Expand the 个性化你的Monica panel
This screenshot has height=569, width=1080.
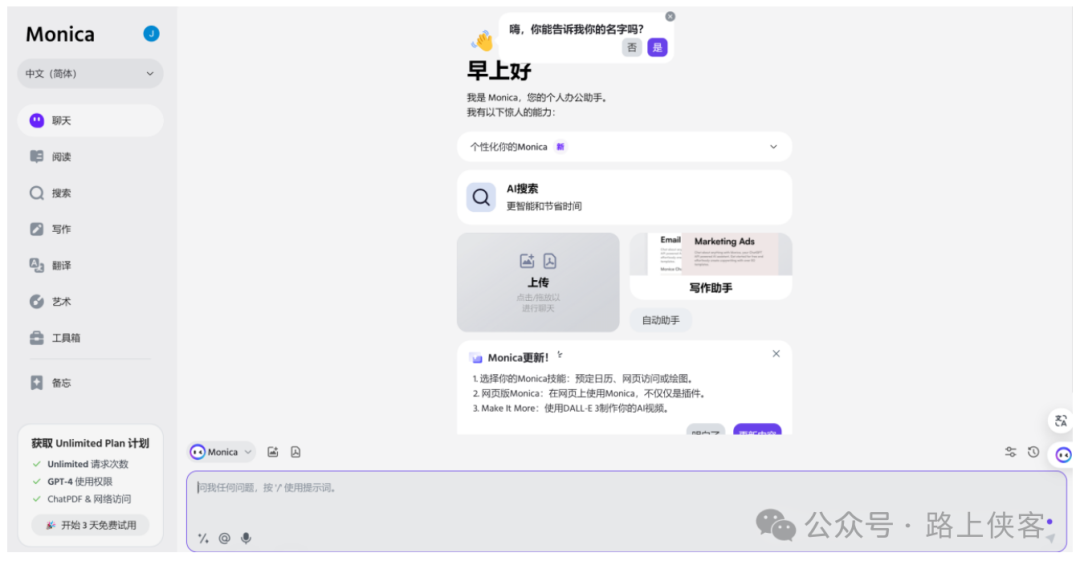(x=624, y=147)
